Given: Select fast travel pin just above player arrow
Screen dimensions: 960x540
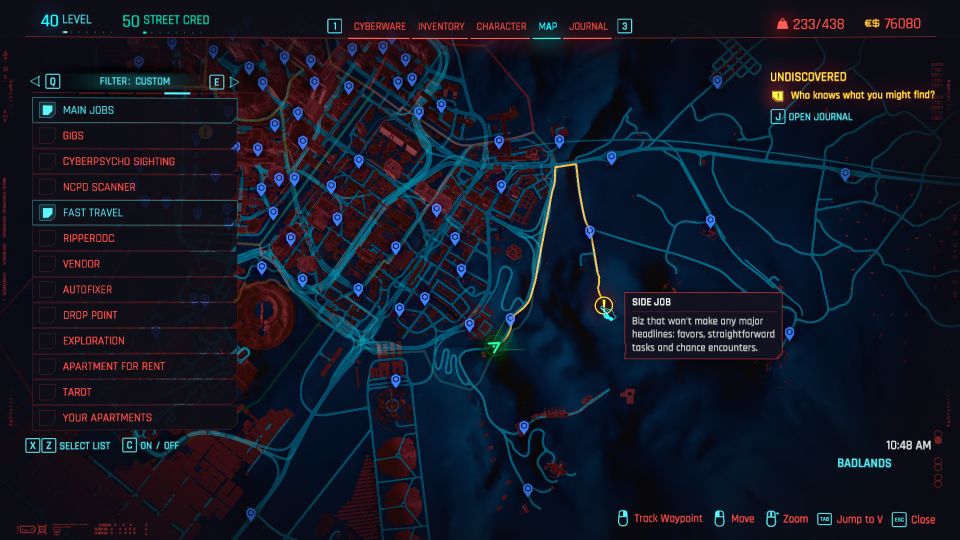Looking at the screenshot, I should [x=510, y=320].
